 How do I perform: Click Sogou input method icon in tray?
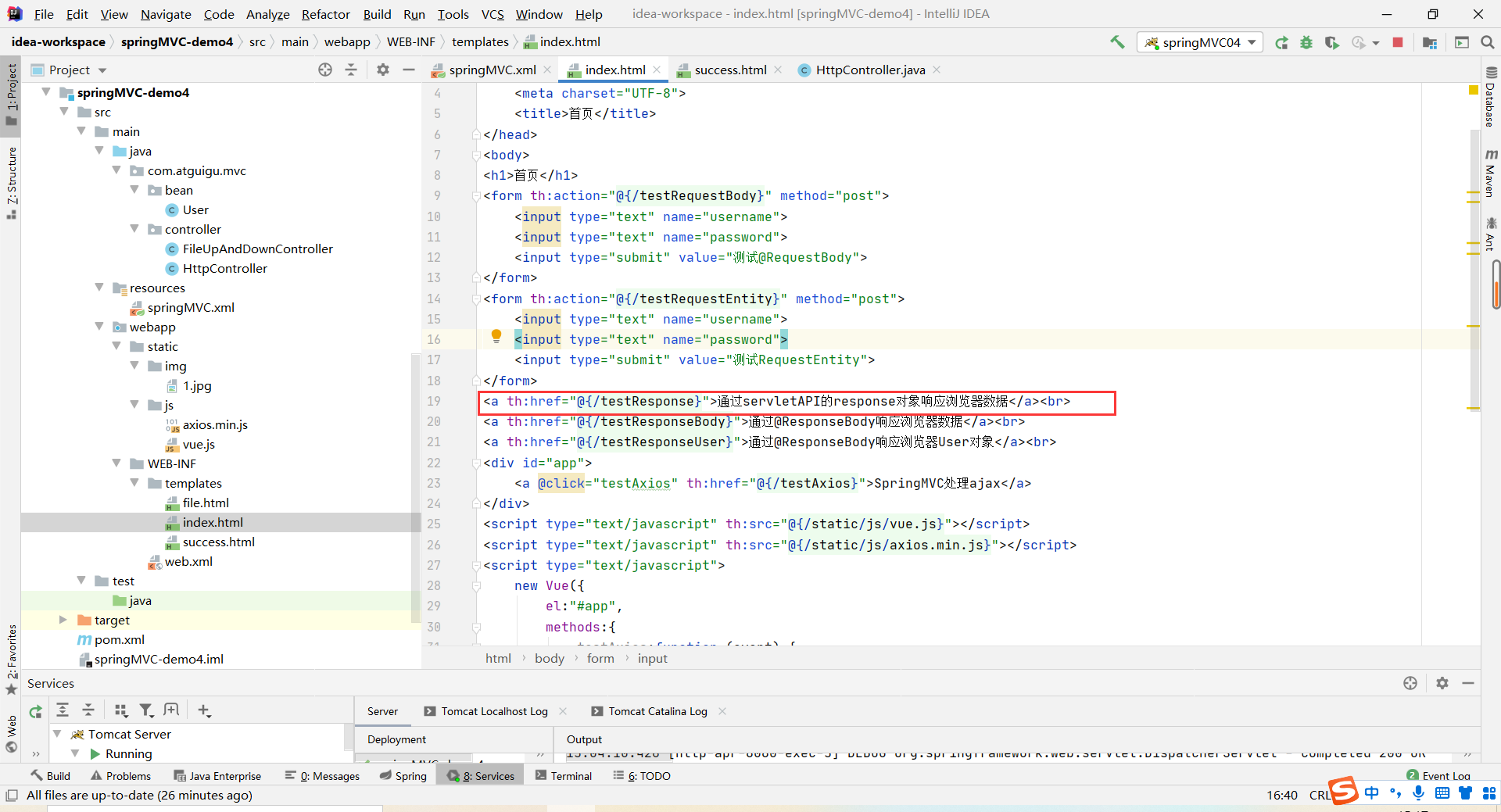(x=1343, y=791)
